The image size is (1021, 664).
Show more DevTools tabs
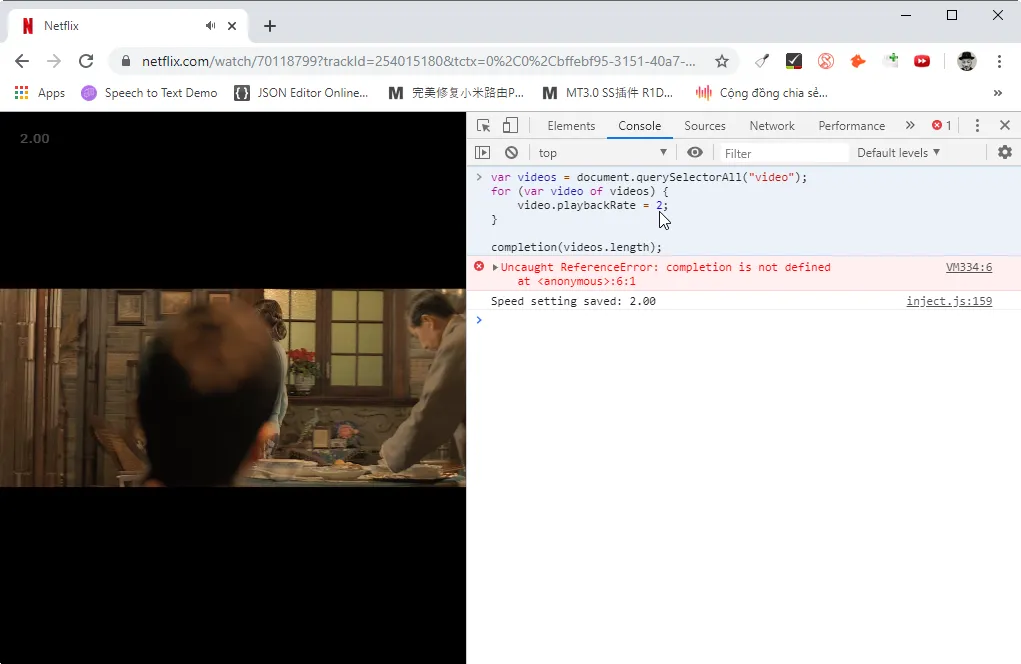click(x=910, y=126)
